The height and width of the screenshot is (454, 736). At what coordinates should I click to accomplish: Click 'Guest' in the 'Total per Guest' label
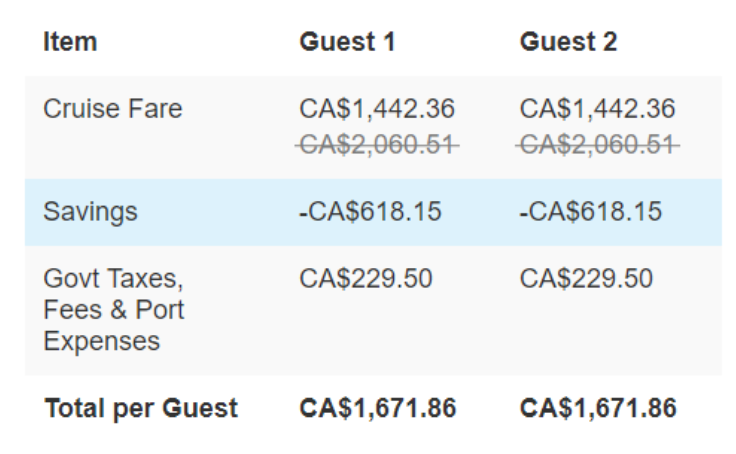pyautogui.click(x=204, y=408)
